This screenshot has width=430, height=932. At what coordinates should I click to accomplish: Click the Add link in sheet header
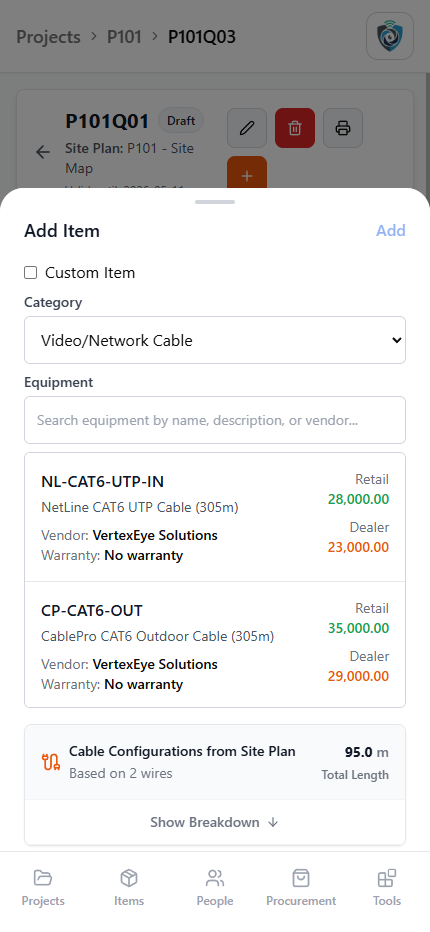(x=391, y=231)
